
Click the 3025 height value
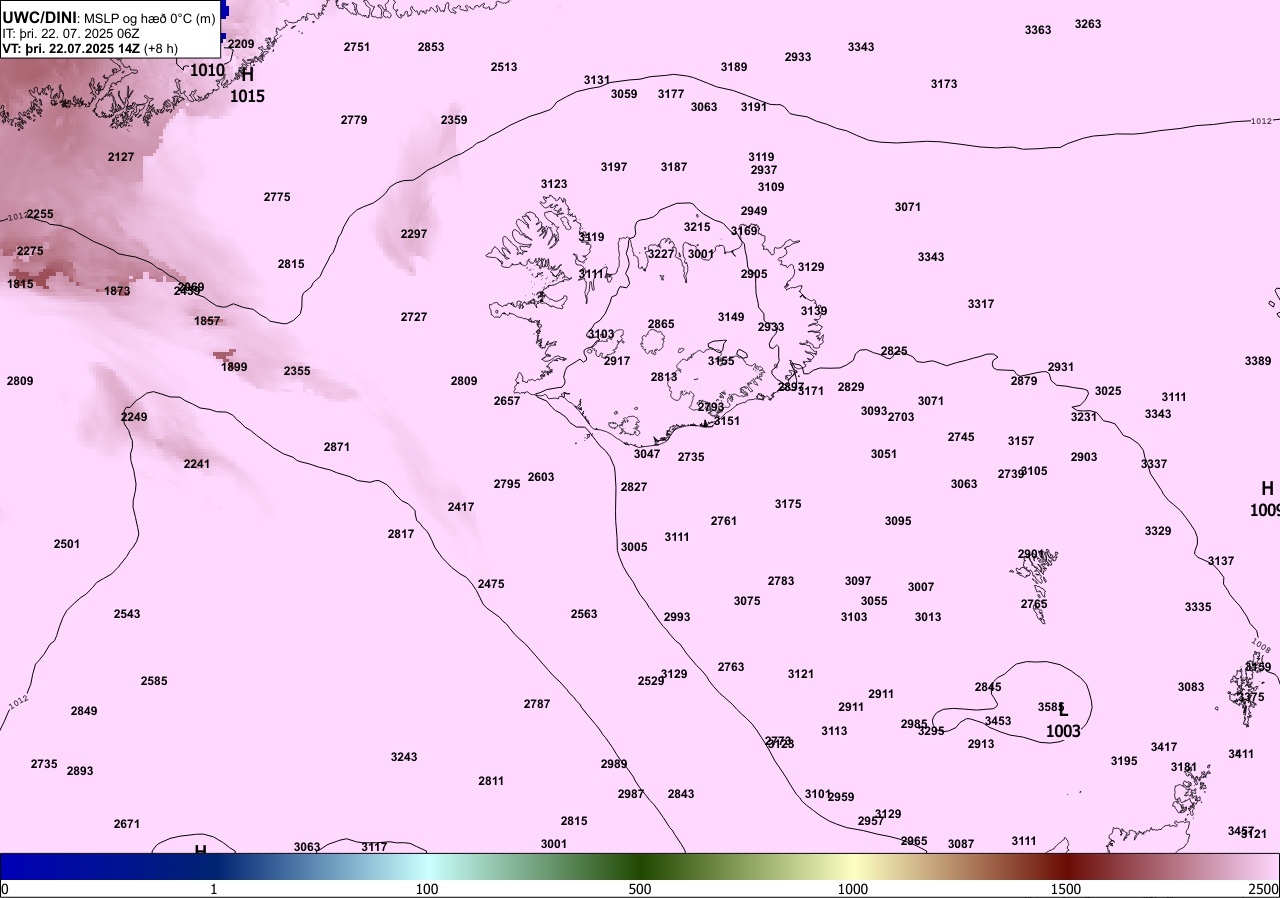point(1108,391)
